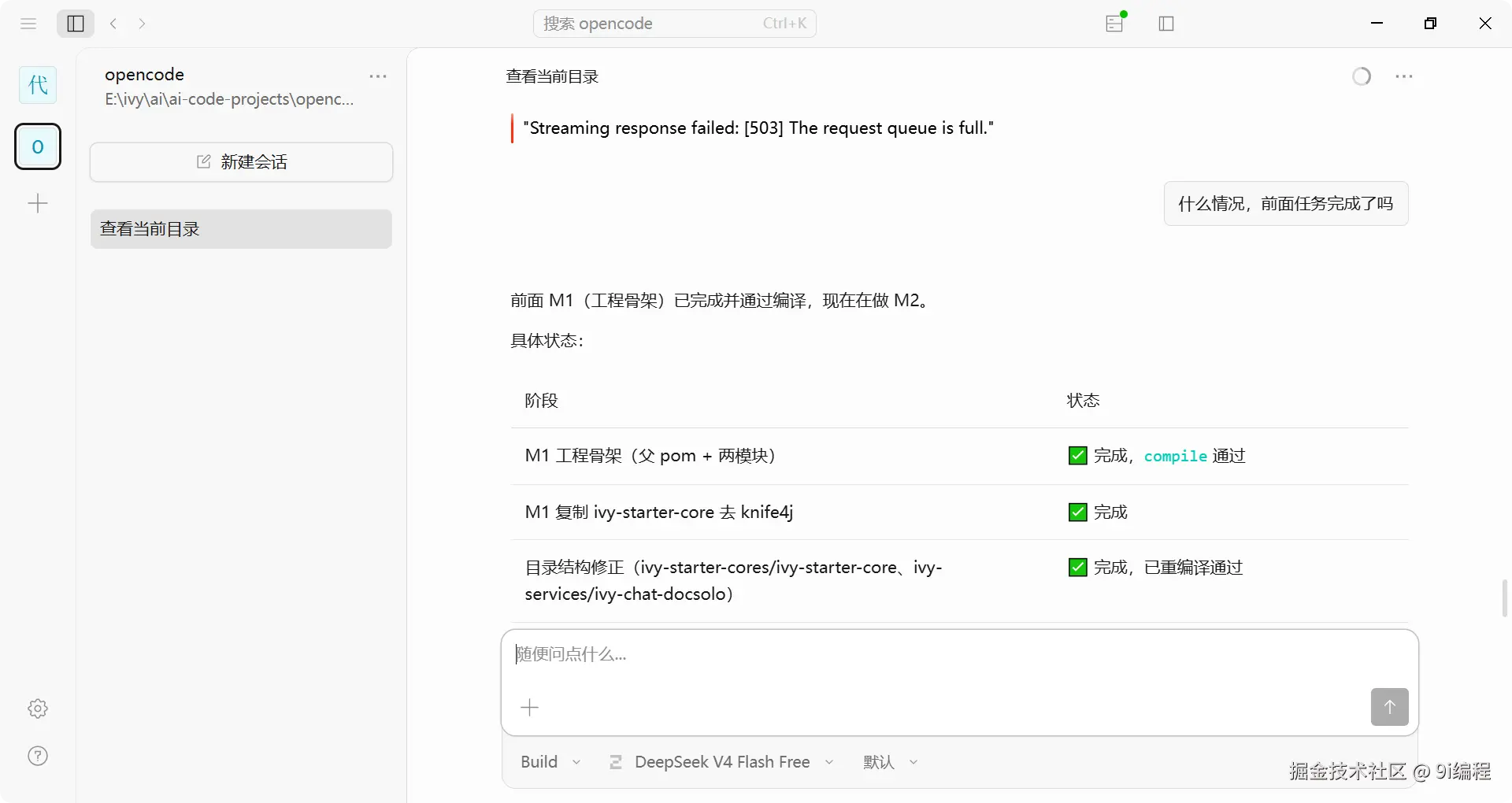Open the 默认 variant dropdown
The width and height of the screenshot is (1512, 803).
point(890,762)
